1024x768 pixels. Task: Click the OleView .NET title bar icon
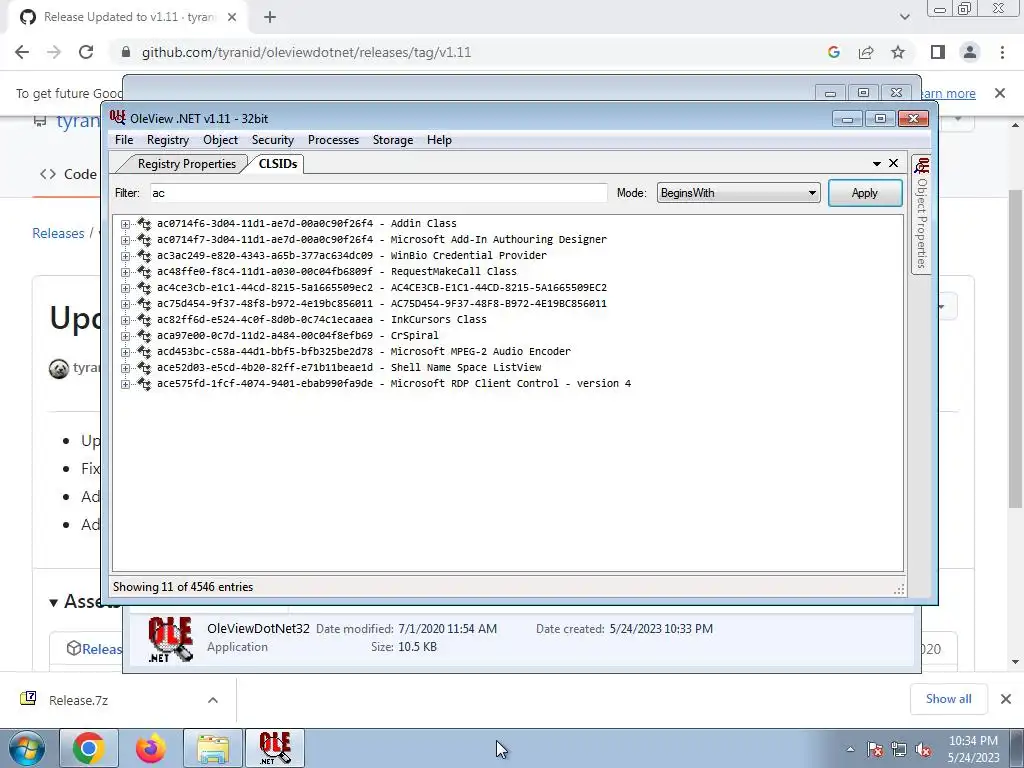point(118,118)
